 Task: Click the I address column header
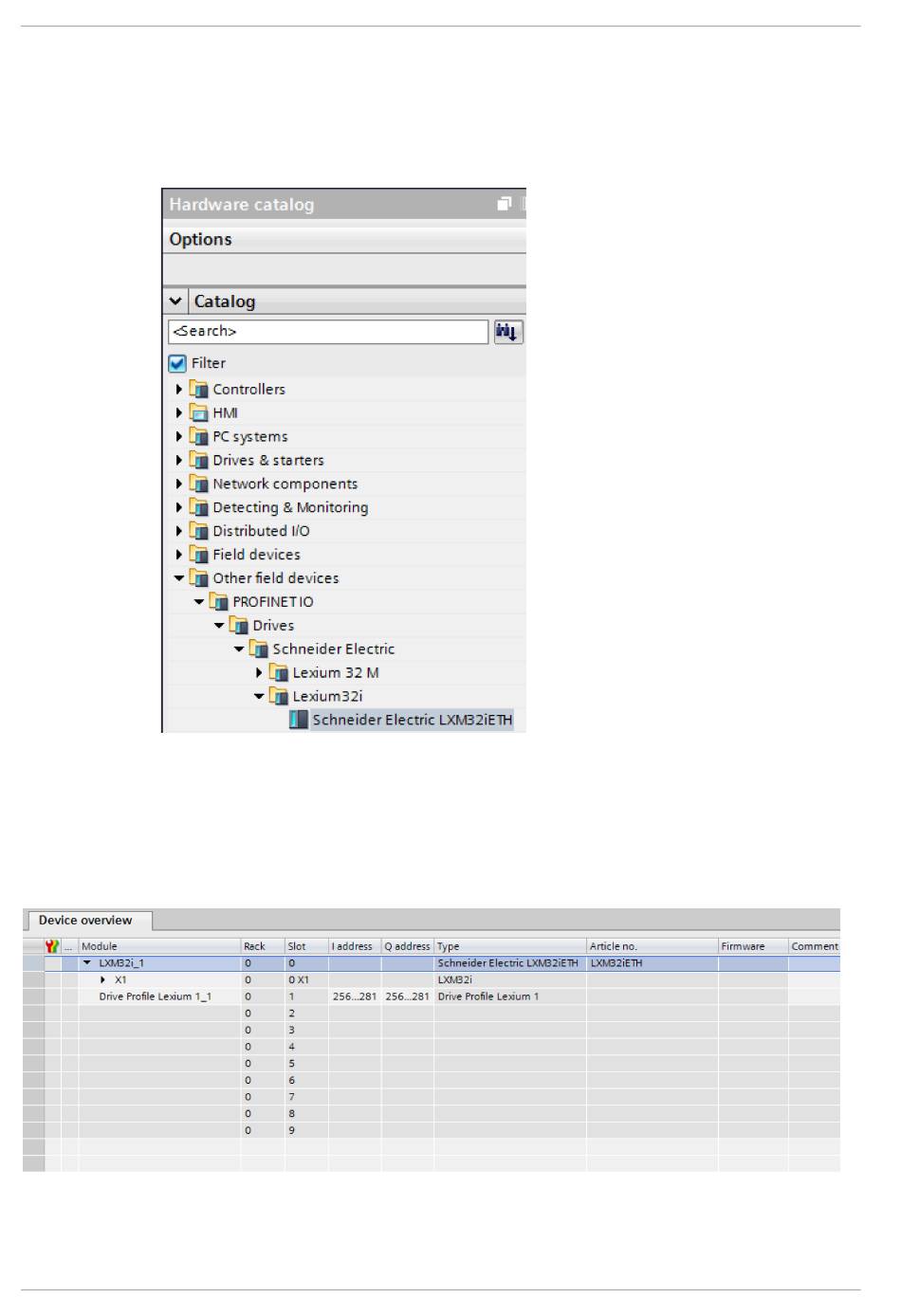click(x=355, y=946)
